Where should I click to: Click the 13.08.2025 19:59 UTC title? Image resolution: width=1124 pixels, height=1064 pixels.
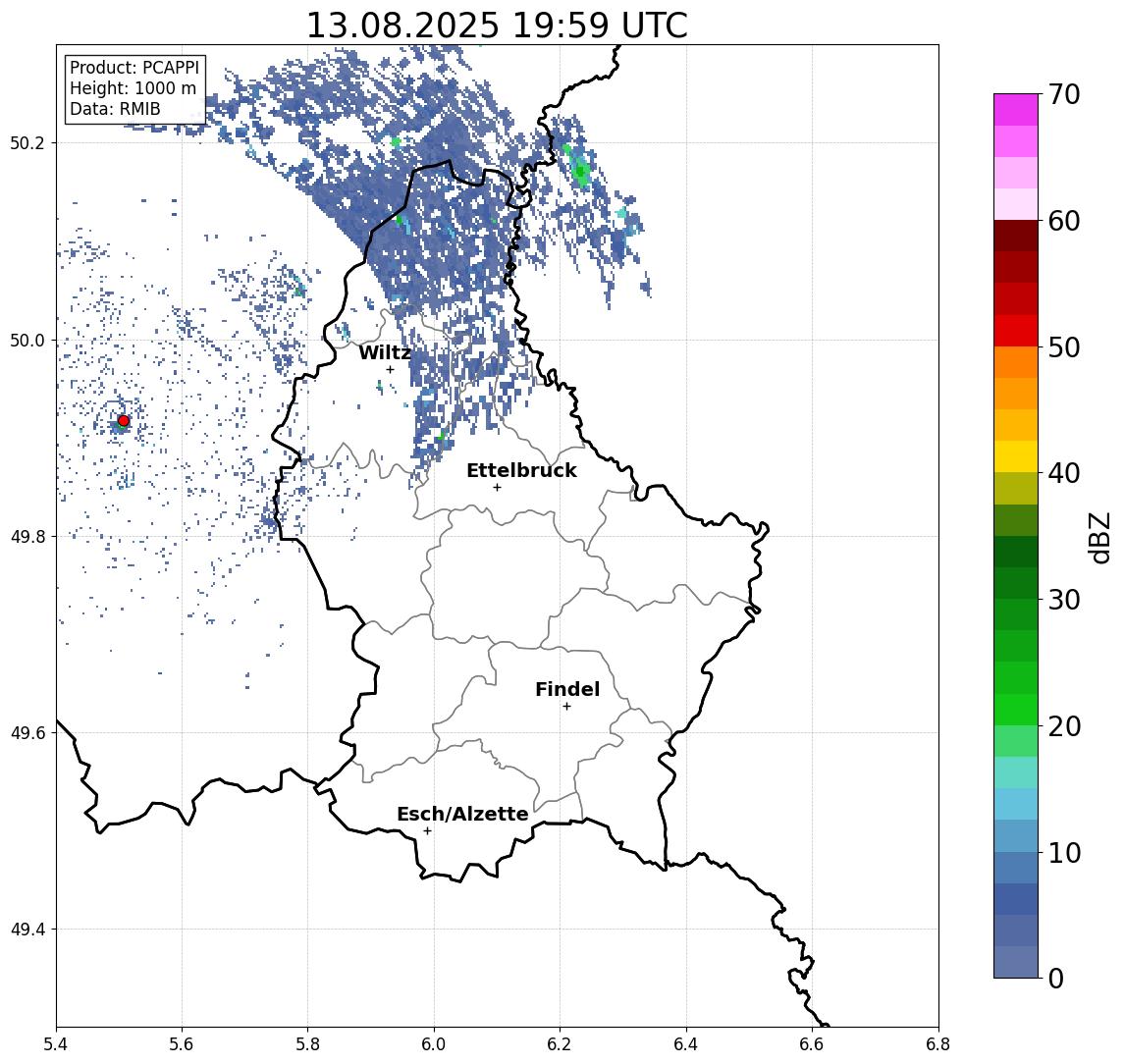pos(497,25)
